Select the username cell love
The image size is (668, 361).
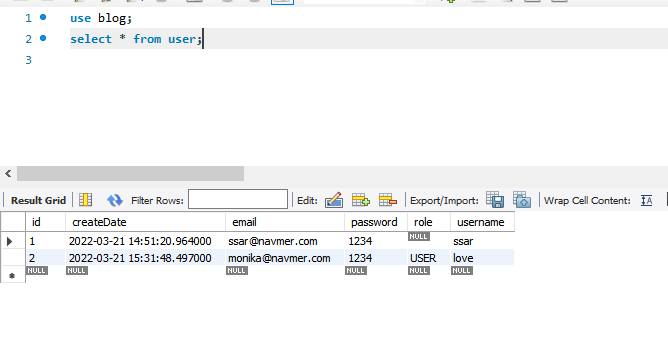(482, 258)
